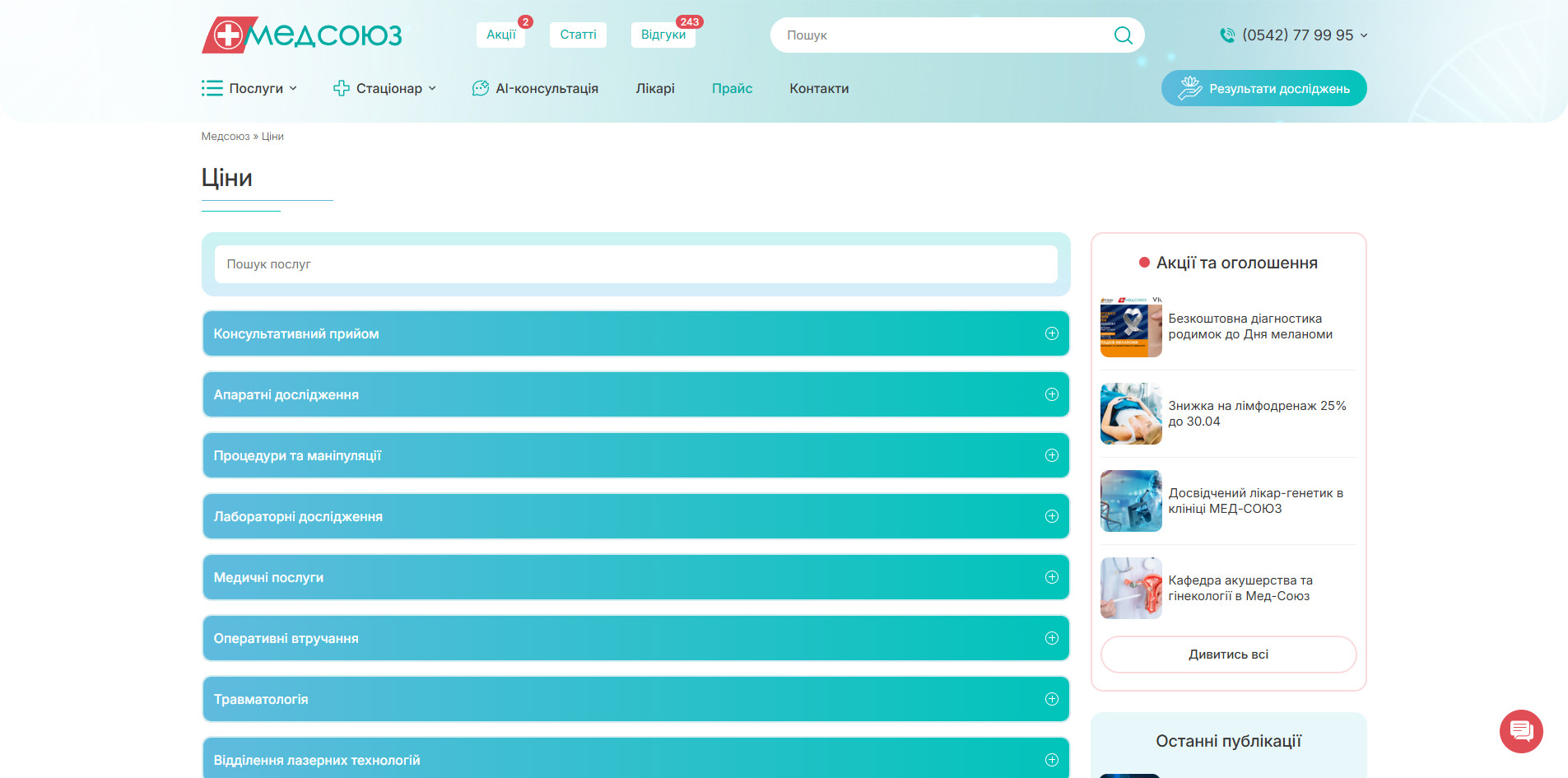Viewport: 1568px width, 778px height.
Task: Click the hand icon in Результати досліджень
Action: click(x=1189, y=88)
